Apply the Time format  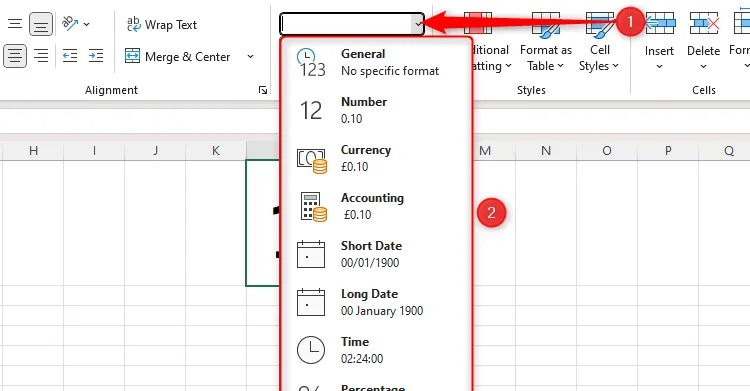tap(376, 350)
